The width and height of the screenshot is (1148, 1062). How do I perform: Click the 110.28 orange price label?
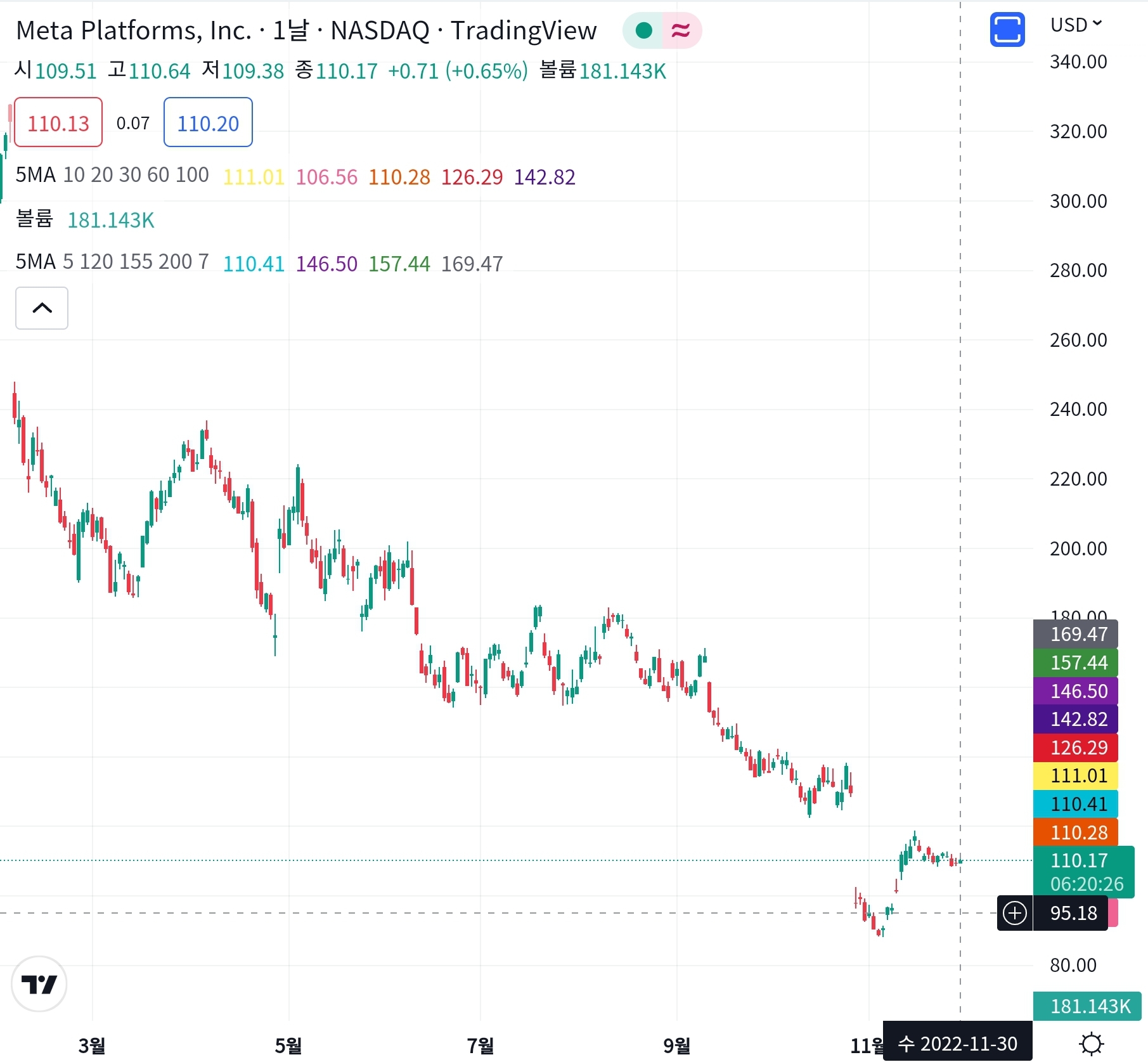pyautogui.click(x=1075, y=832)
